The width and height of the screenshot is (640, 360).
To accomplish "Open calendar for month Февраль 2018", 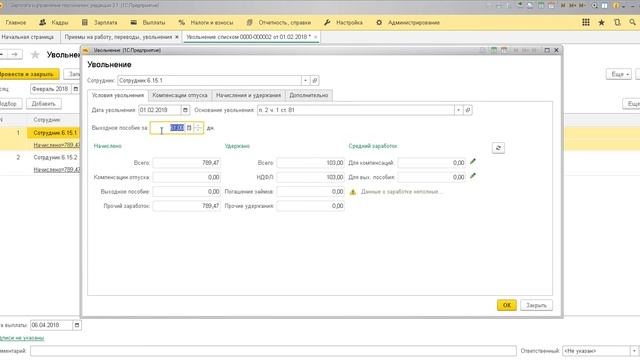I will pyautogui.click(x=76, y=89).
